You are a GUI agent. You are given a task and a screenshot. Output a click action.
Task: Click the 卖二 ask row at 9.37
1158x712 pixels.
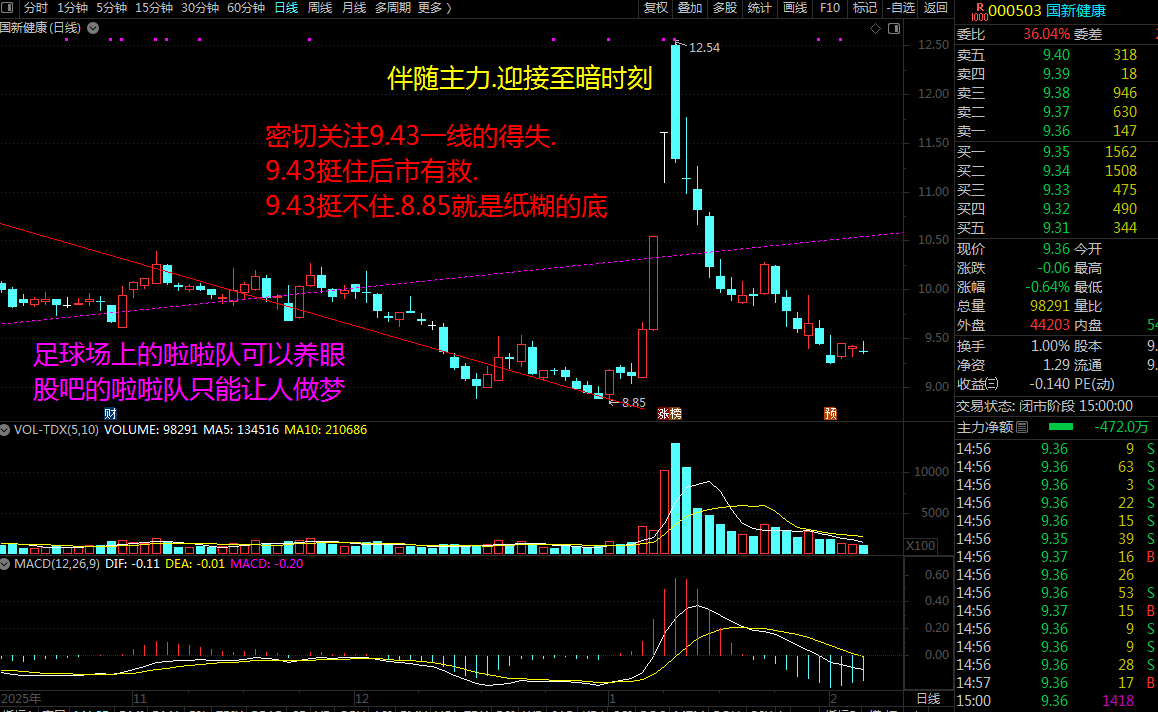click(x=1056, y=112)
